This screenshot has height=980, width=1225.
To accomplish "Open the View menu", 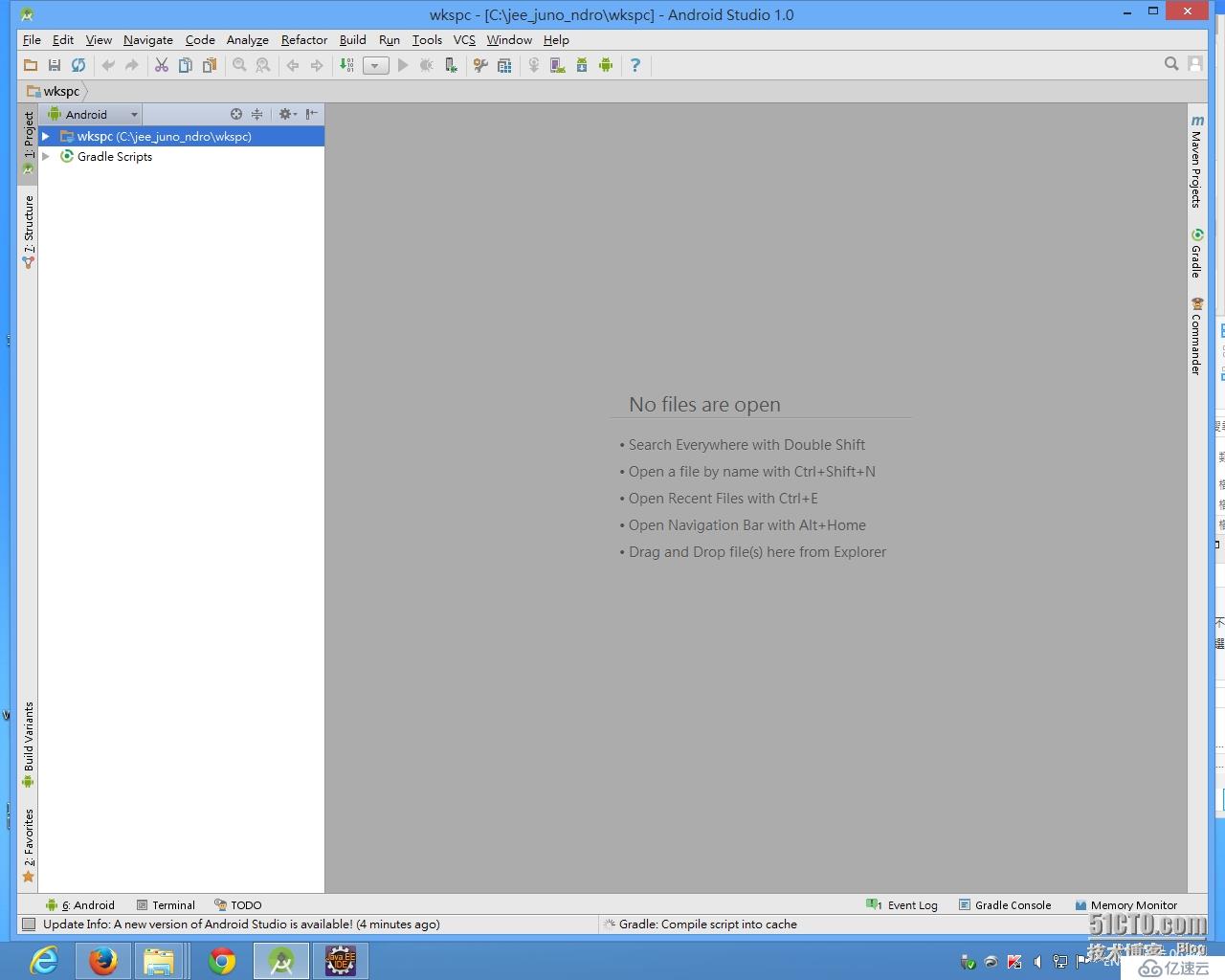I will (x=99, y=39).
